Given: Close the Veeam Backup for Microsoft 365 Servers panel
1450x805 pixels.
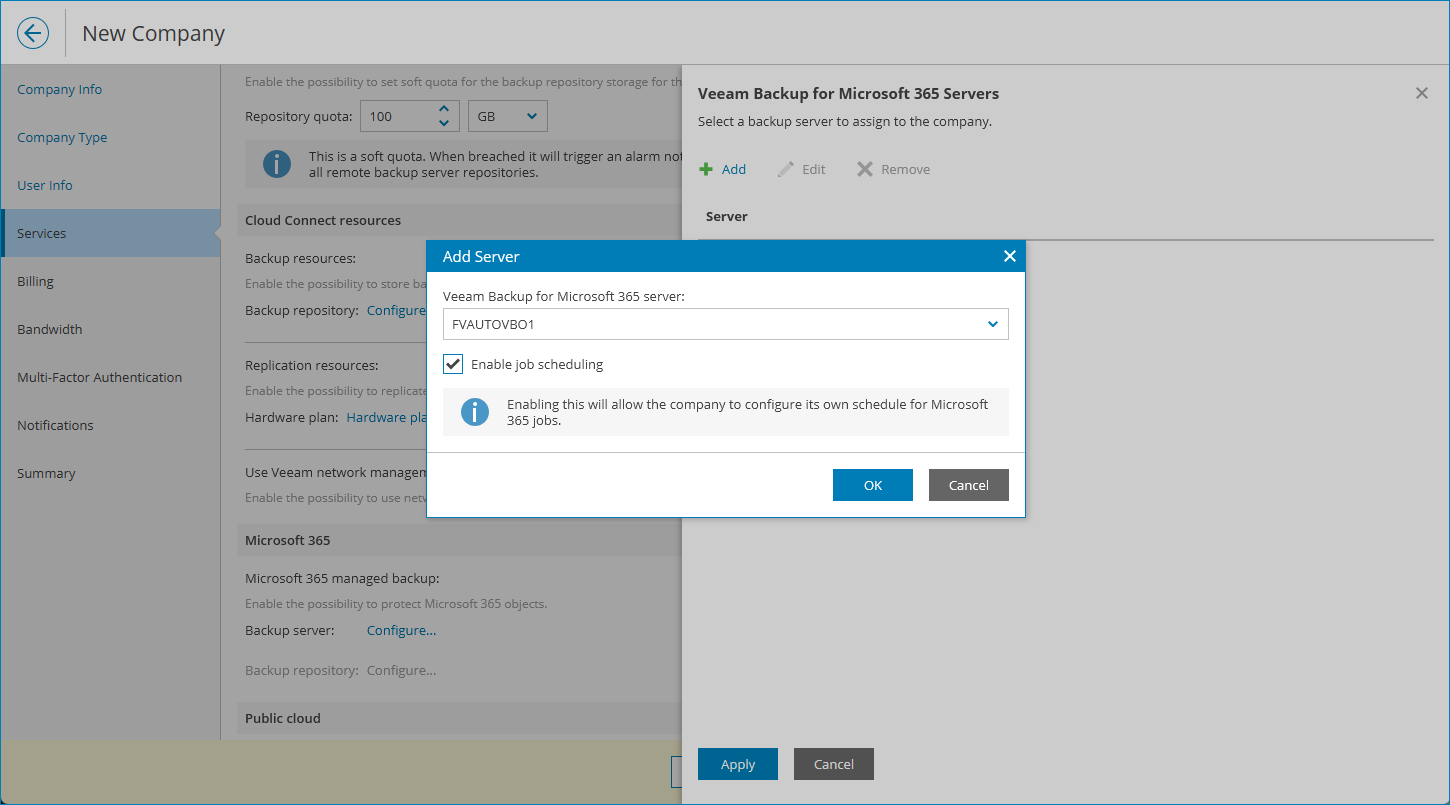Looking at the screenshot, I should tap(1421, 93).
